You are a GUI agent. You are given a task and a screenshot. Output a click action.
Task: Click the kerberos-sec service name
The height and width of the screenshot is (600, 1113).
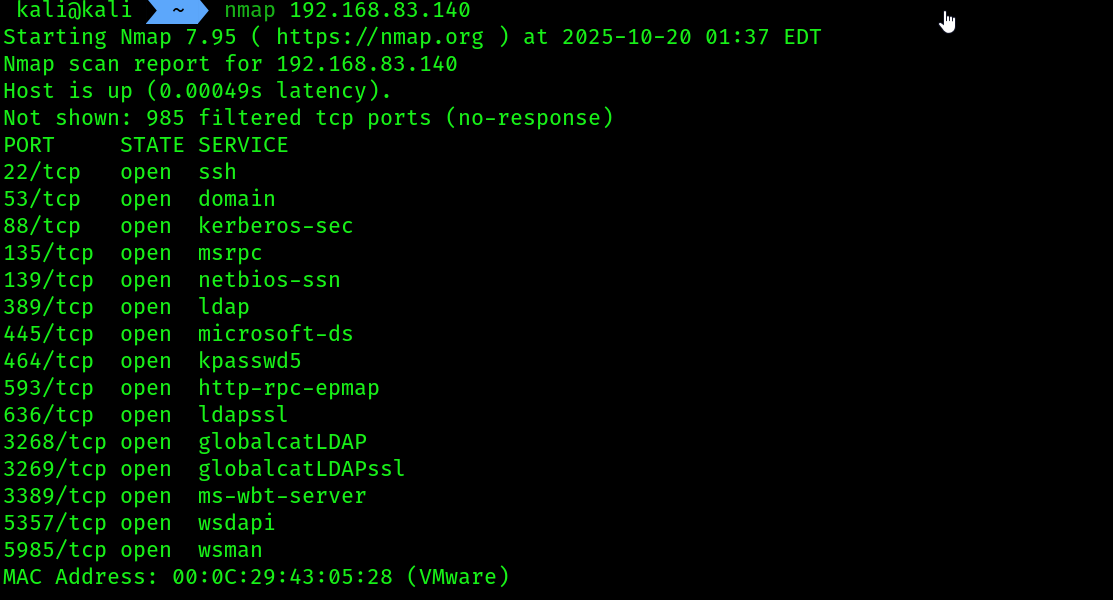(275, 226)
